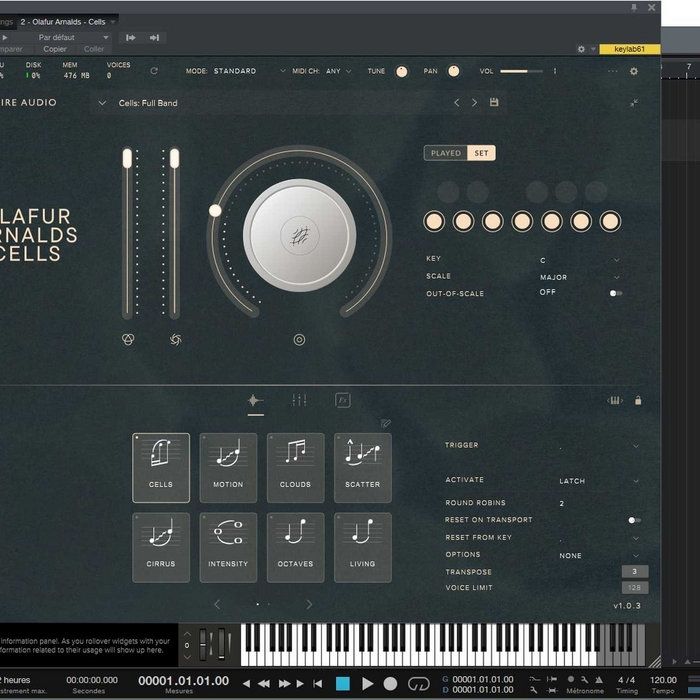Click the blue stop button
The height and width of the screenshot is (700, 700).
[x=343, y=683]
